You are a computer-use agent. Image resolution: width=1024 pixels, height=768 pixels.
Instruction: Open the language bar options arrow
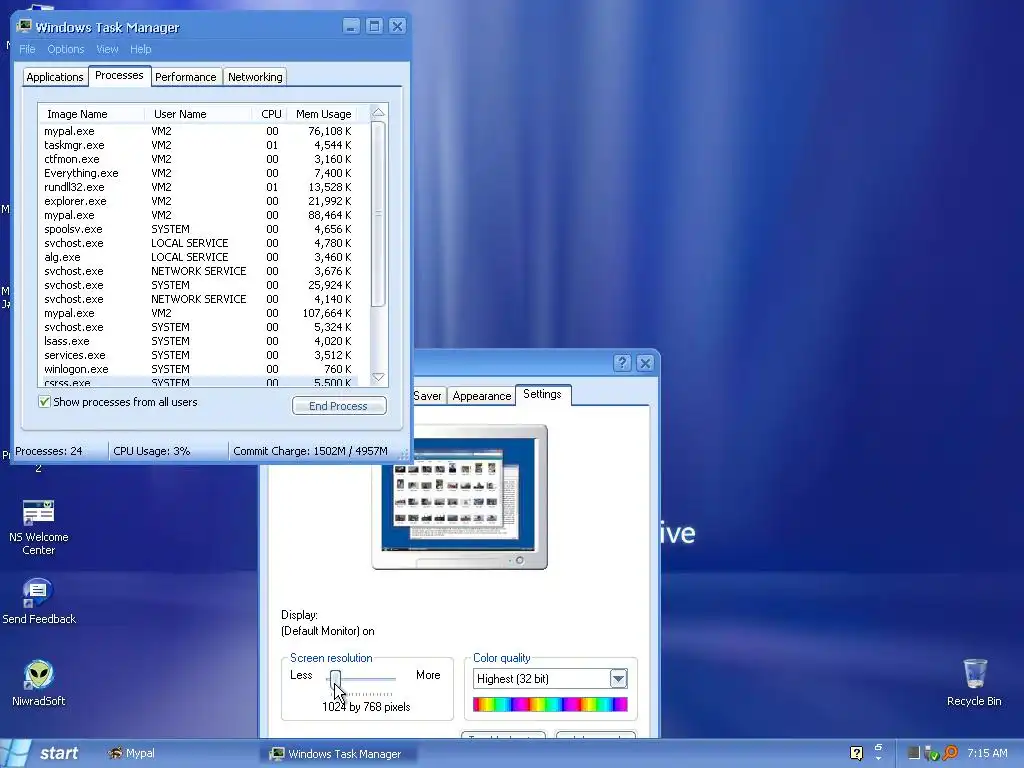point(878,758)
